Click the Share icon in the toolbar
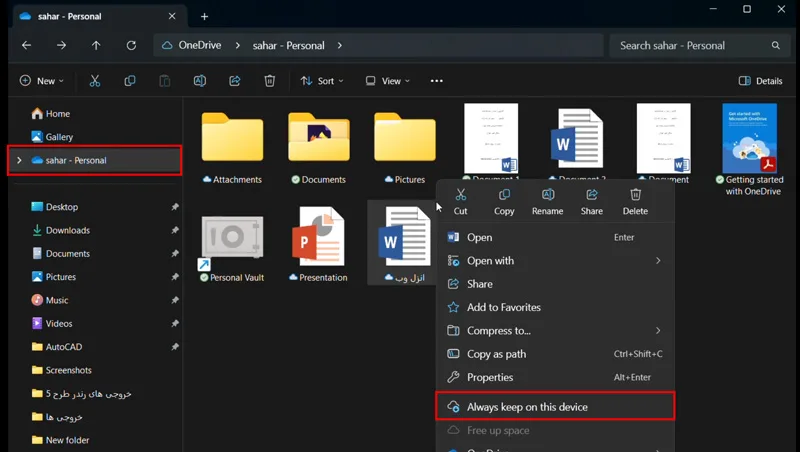Viewport: 800px width, 452px height. click(235, 81)
